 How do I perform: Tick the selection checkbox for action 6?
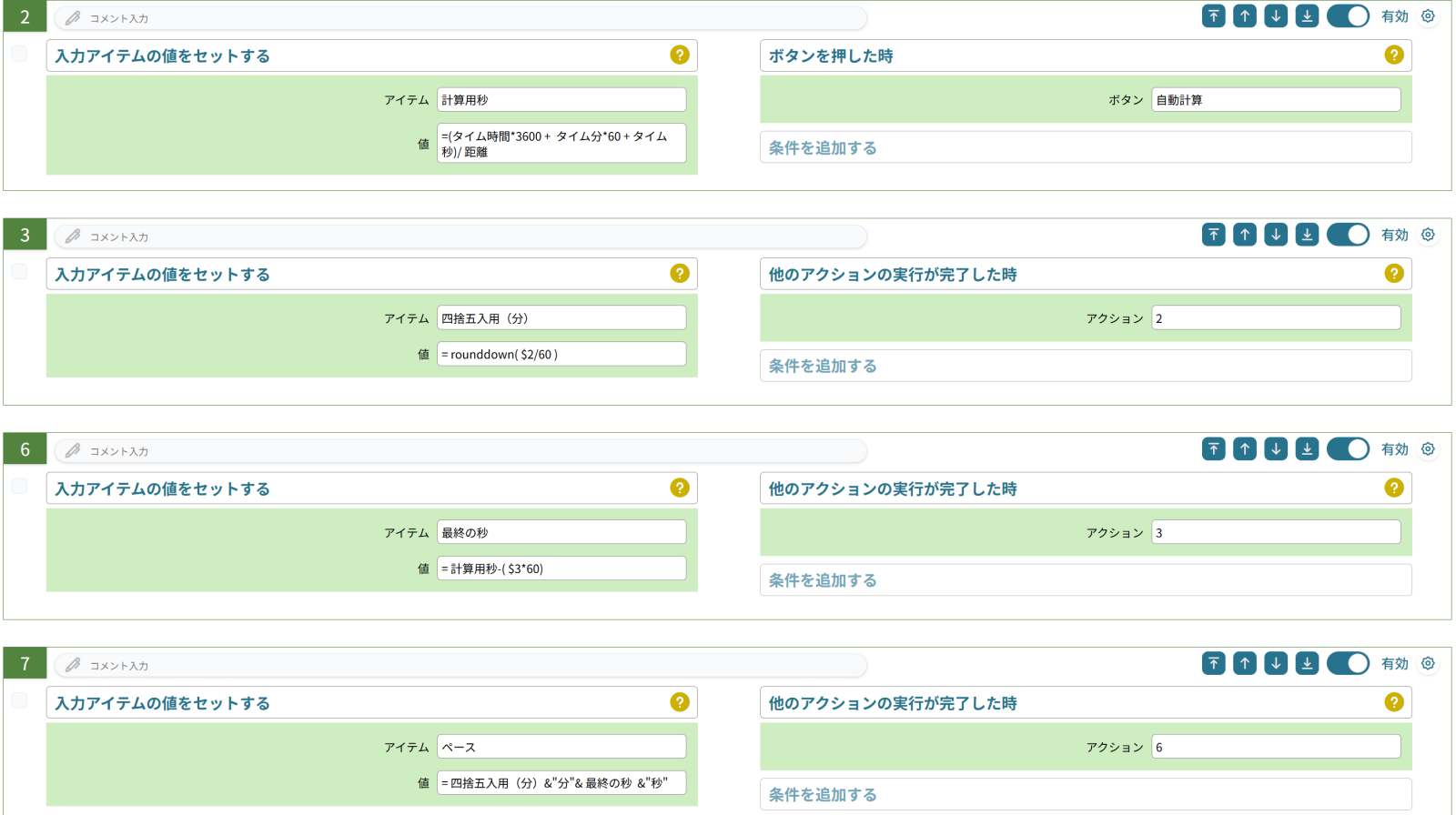[x=19, y=487]
